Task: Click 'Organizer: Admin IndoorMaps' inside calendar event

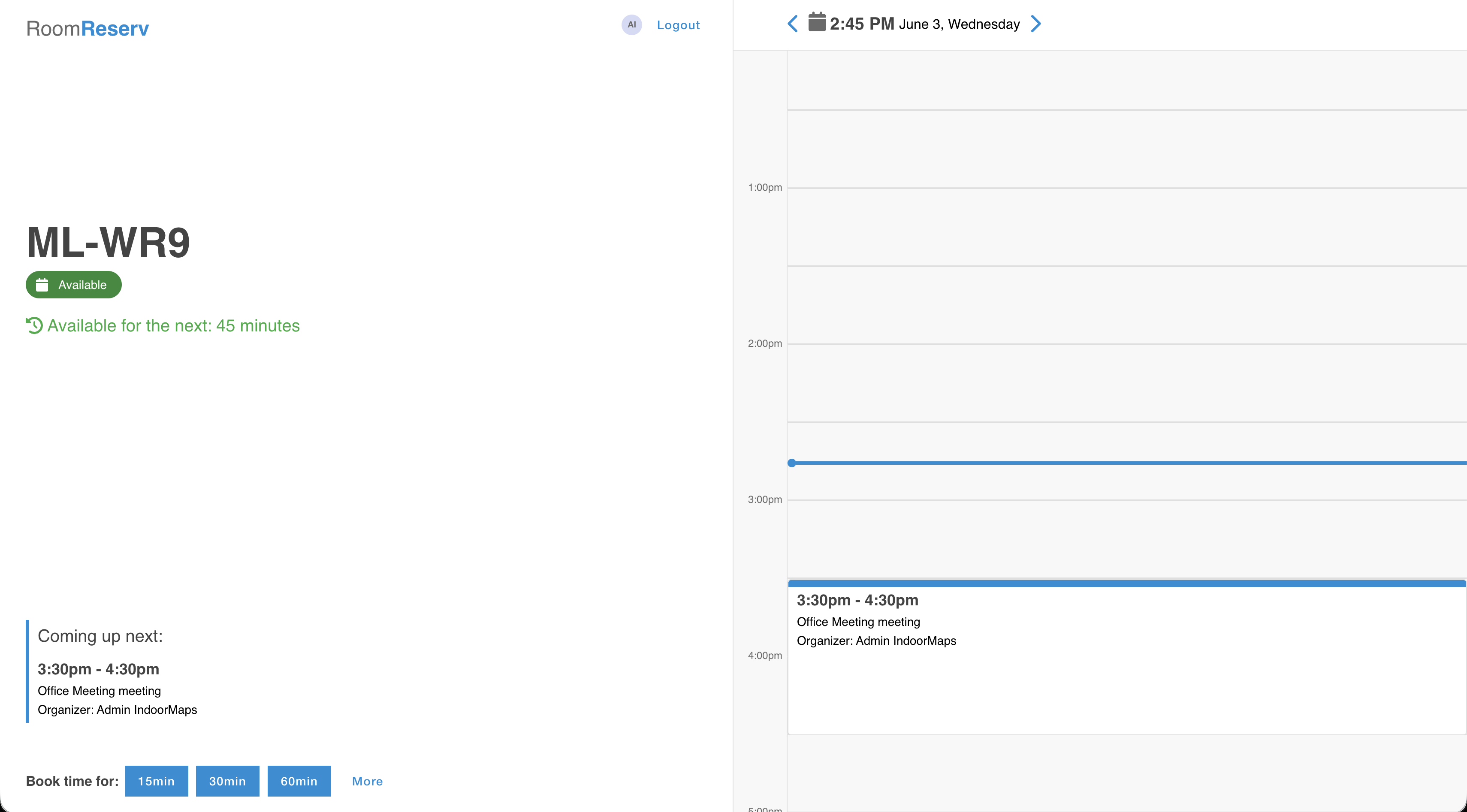Action: click(876, 641)
